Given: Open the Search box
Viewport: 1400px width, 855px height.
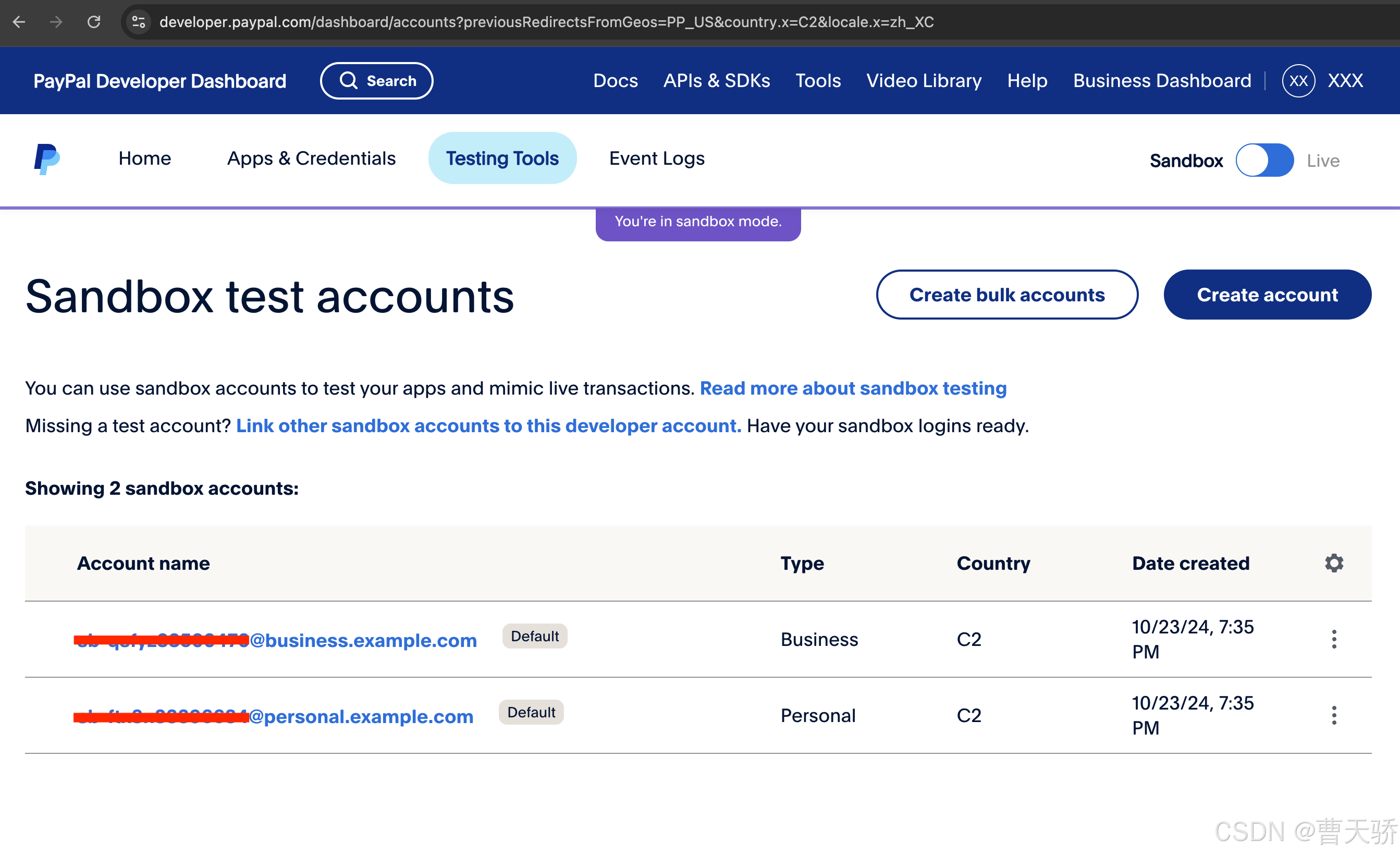Looking at the screenshot, I should coord(376,81).
